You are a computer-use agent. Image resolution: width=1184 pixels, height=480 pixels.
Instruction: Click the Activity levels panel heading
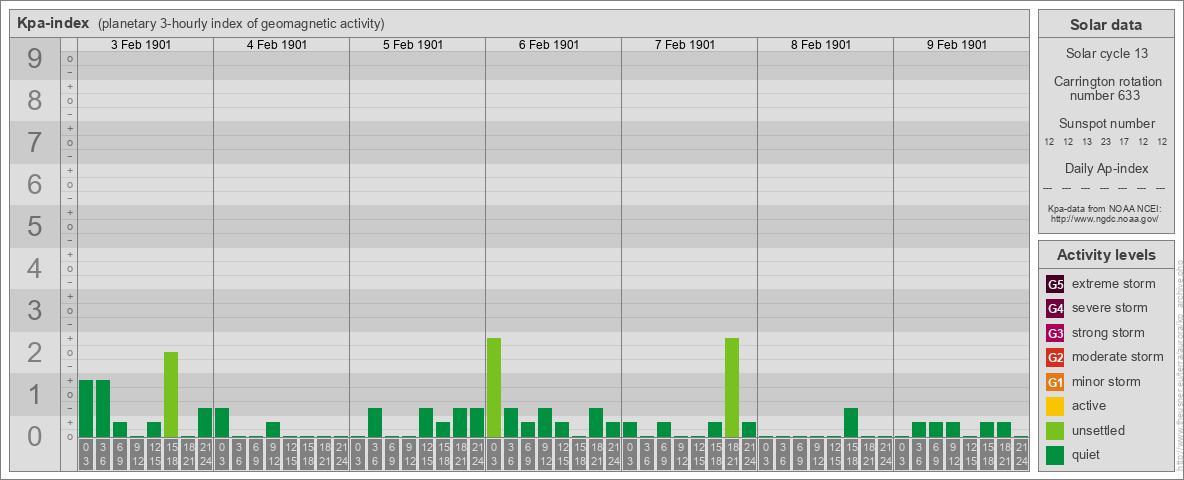point(1105,255)
